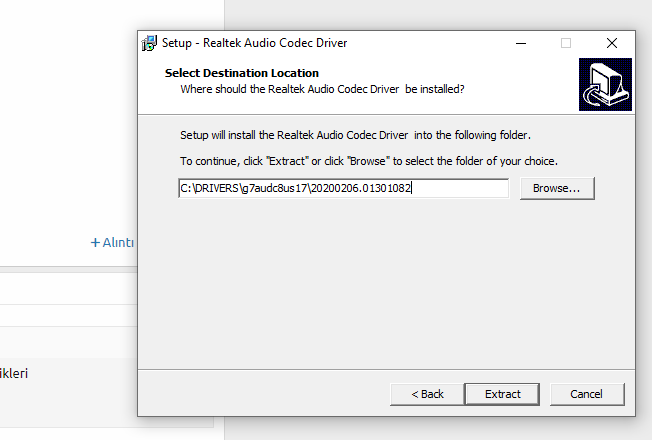Screen dimensions: 652x440
Task: Click the plus symbol before Alıntı
Action: click(96, 242)
